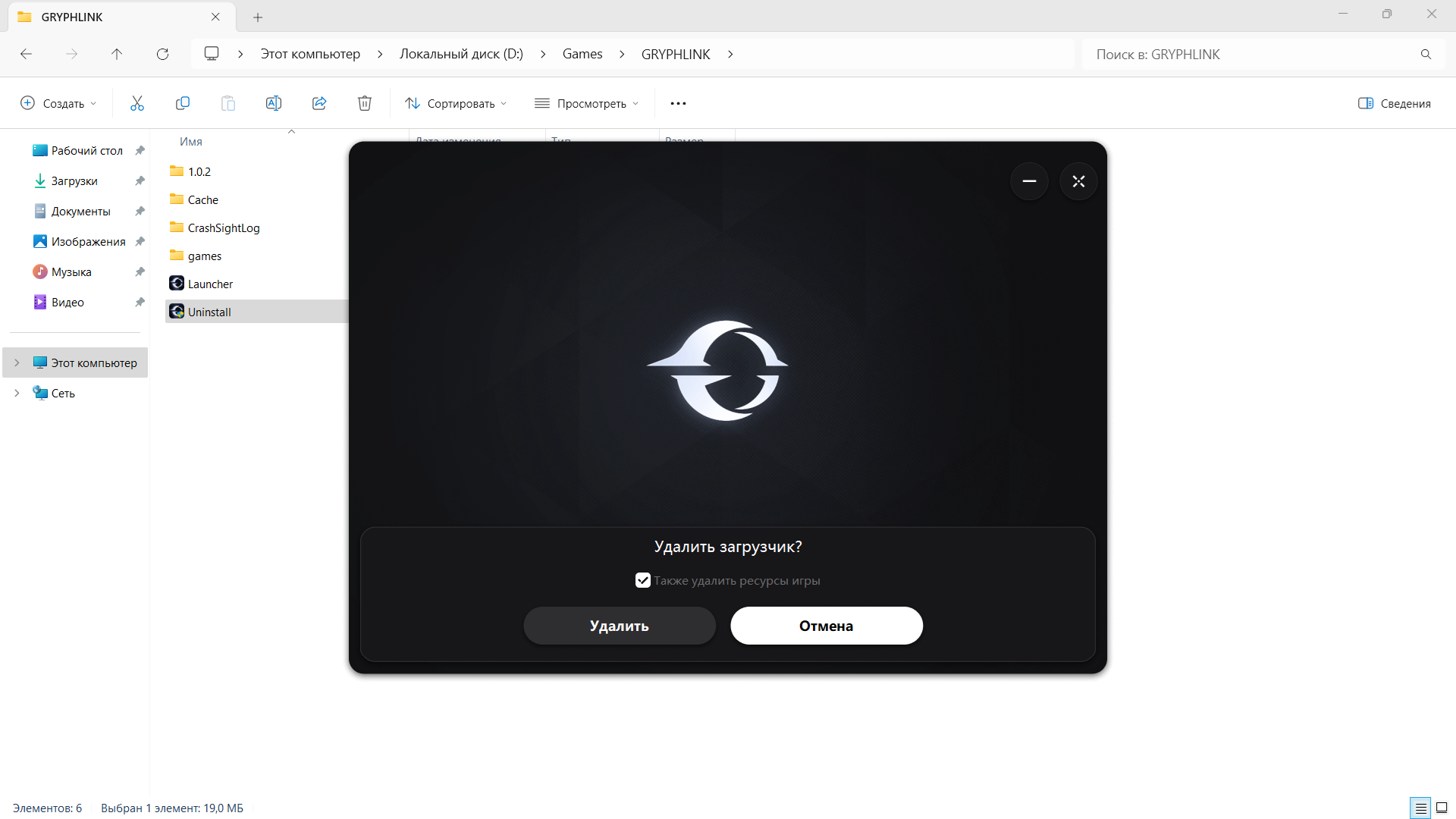The width and height of the screenshot is (1456, 819).
Task: Click the 'Поиск в: GRYPHLINK' search field
Action: [1251, 54]
